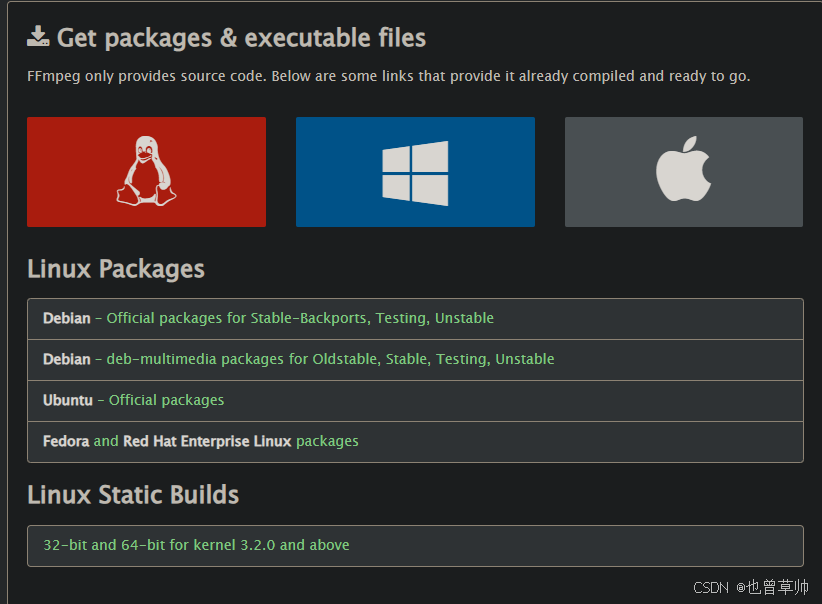Click the Get packages & executable files heading
The image size is (822, 604).
[241, 38]
